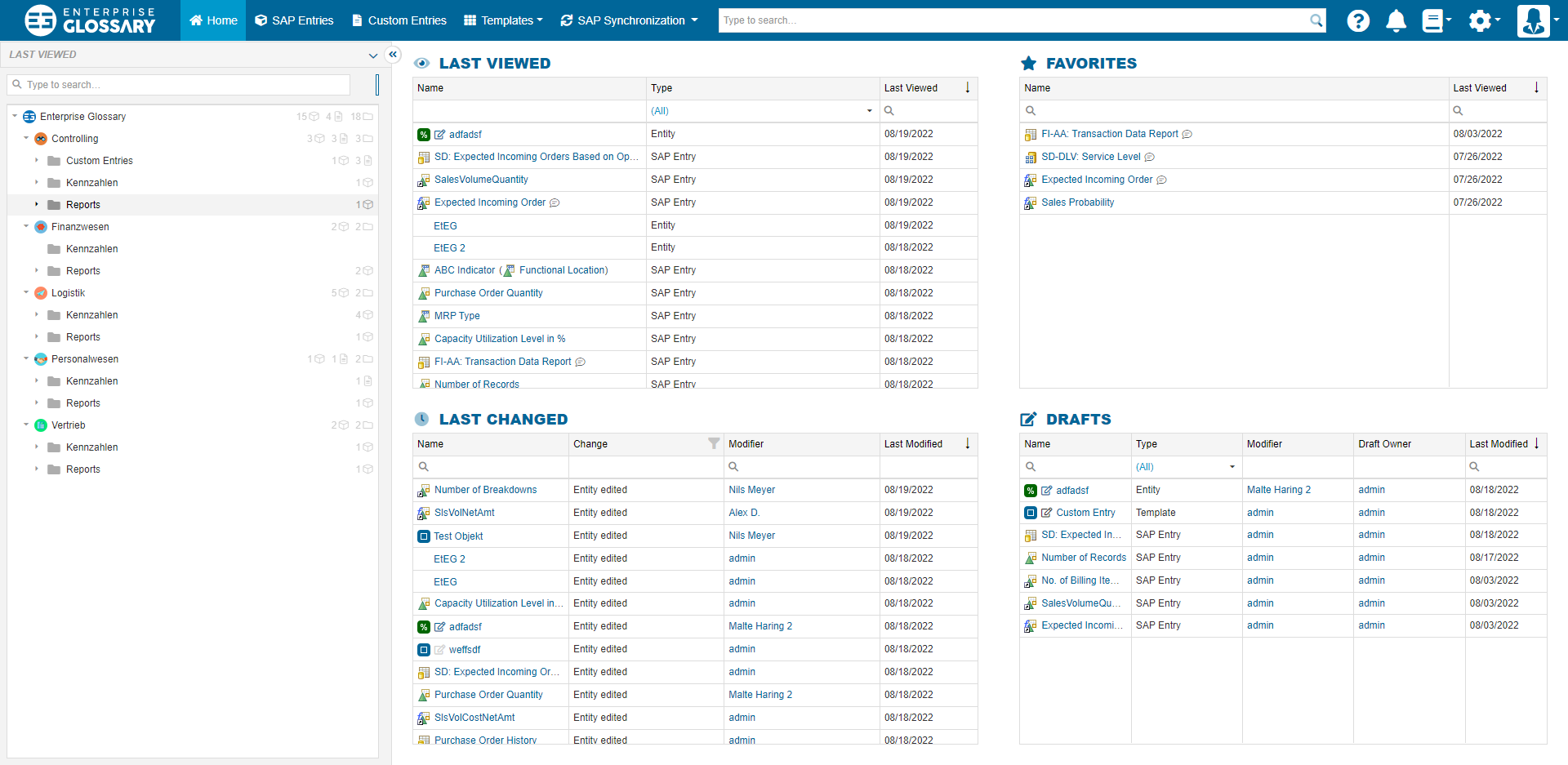Click the edit pencil icon beside adfadsf in Last Viewed
The height and width of the screenshot is (765, 1568).
pos(440,135)
